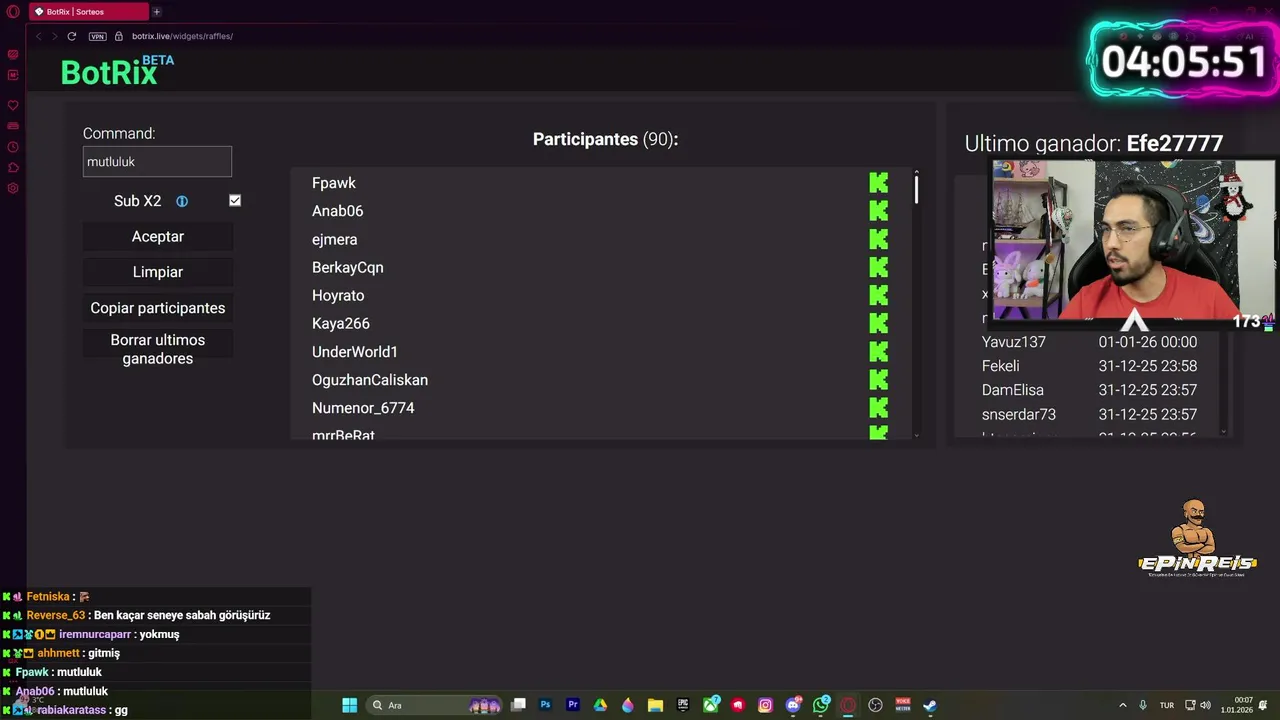This screenshot has width=1280, height=720.
Task: Select participant Anab06 in the list
Action: click(x=337, y=211)
